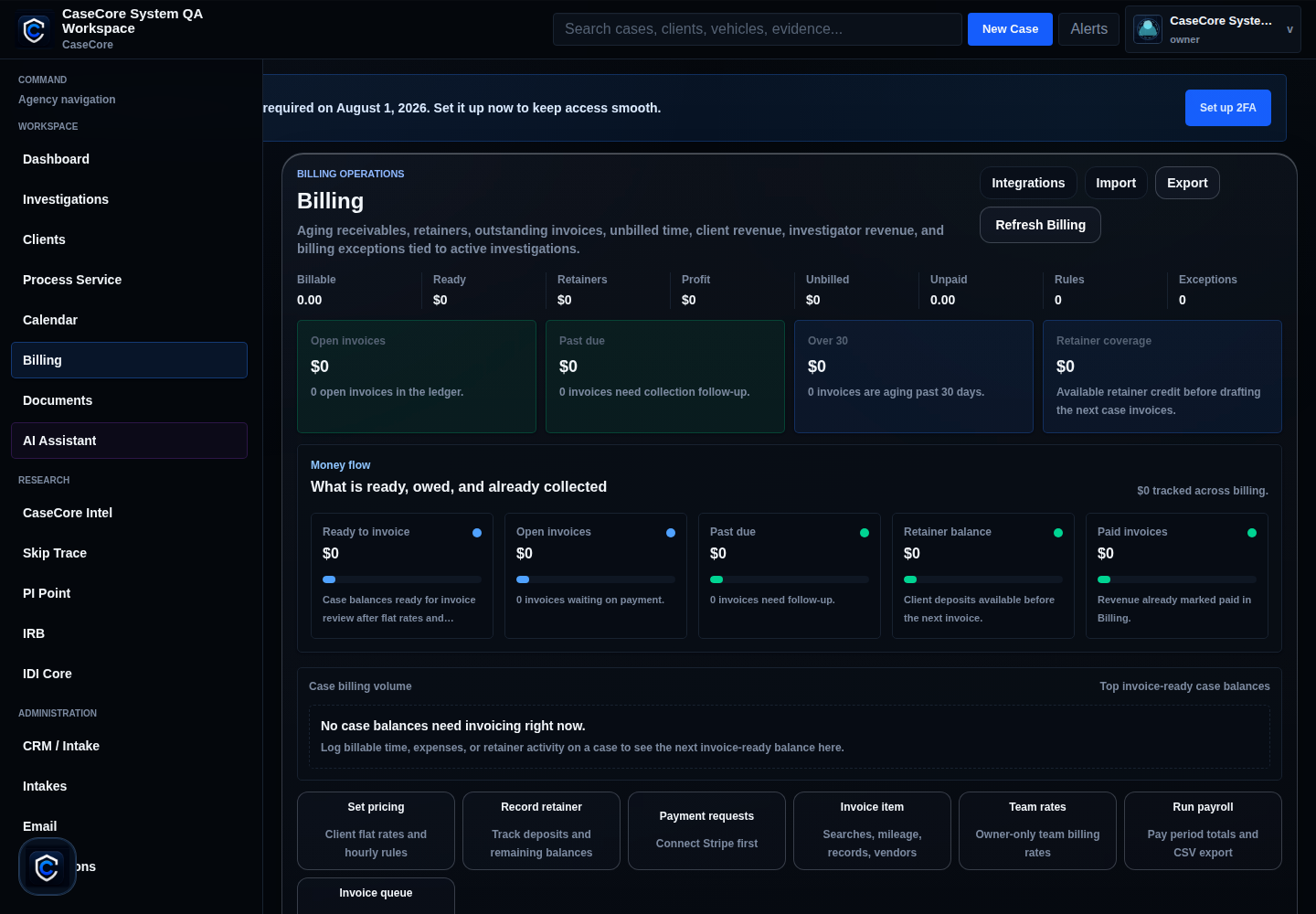Click the search cases input field
The width and height of the screenshot is (1316, 914).
[758, 29]
